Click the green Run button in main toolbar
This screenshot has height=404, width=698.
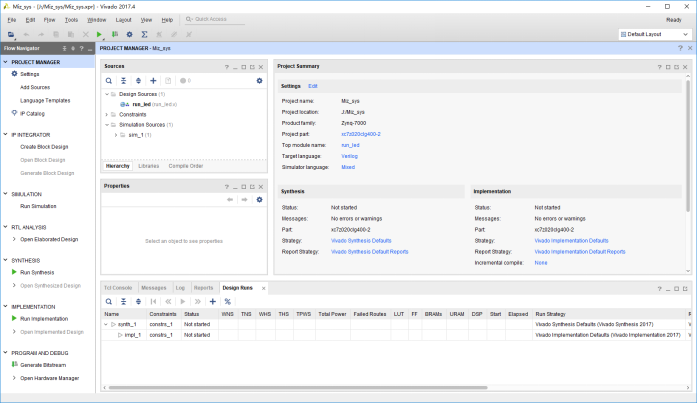99,34
